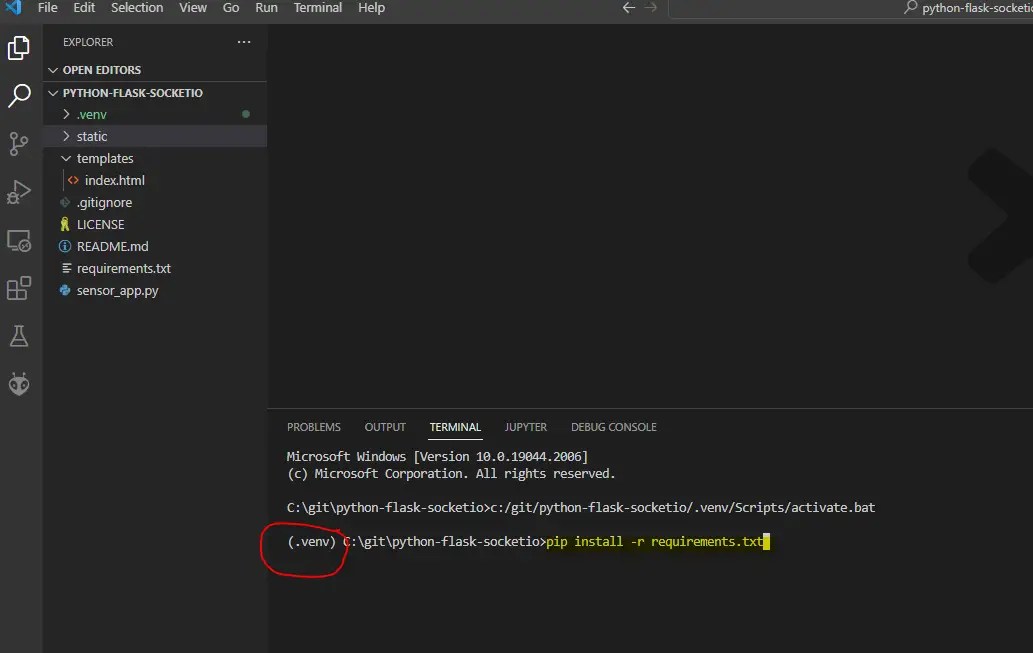The height and width of the screenshot is (653, 1033).
Task: Switch to the JUPYTER panel tab
Action: [x=526, y=427]
